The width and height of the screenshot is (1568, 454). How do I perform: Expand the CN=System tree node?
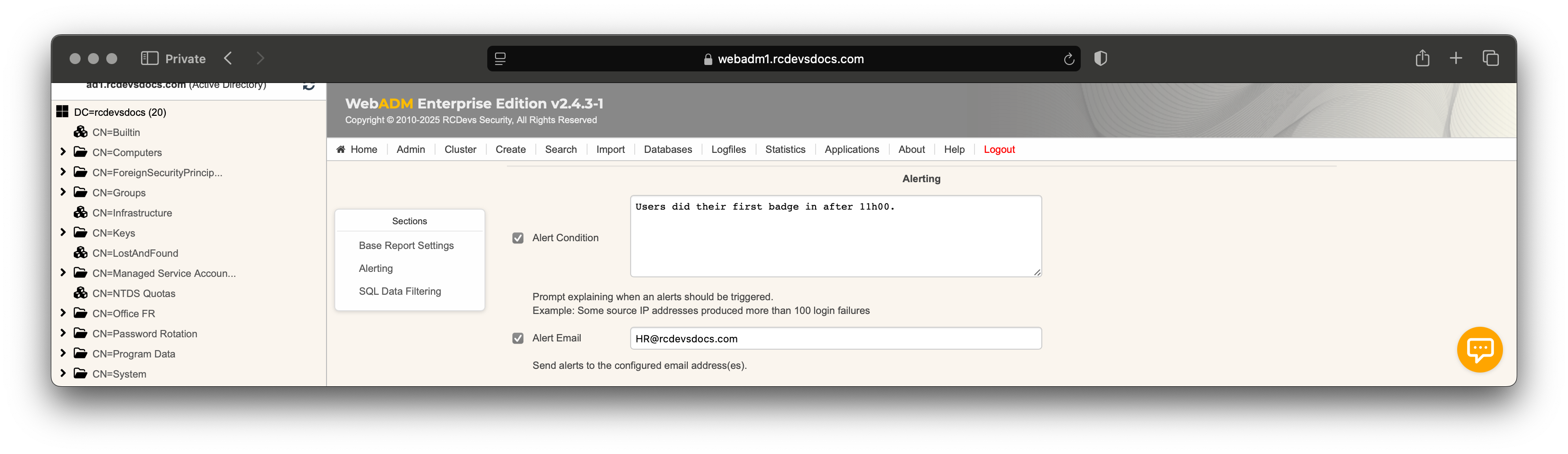(x=63, y=373)
